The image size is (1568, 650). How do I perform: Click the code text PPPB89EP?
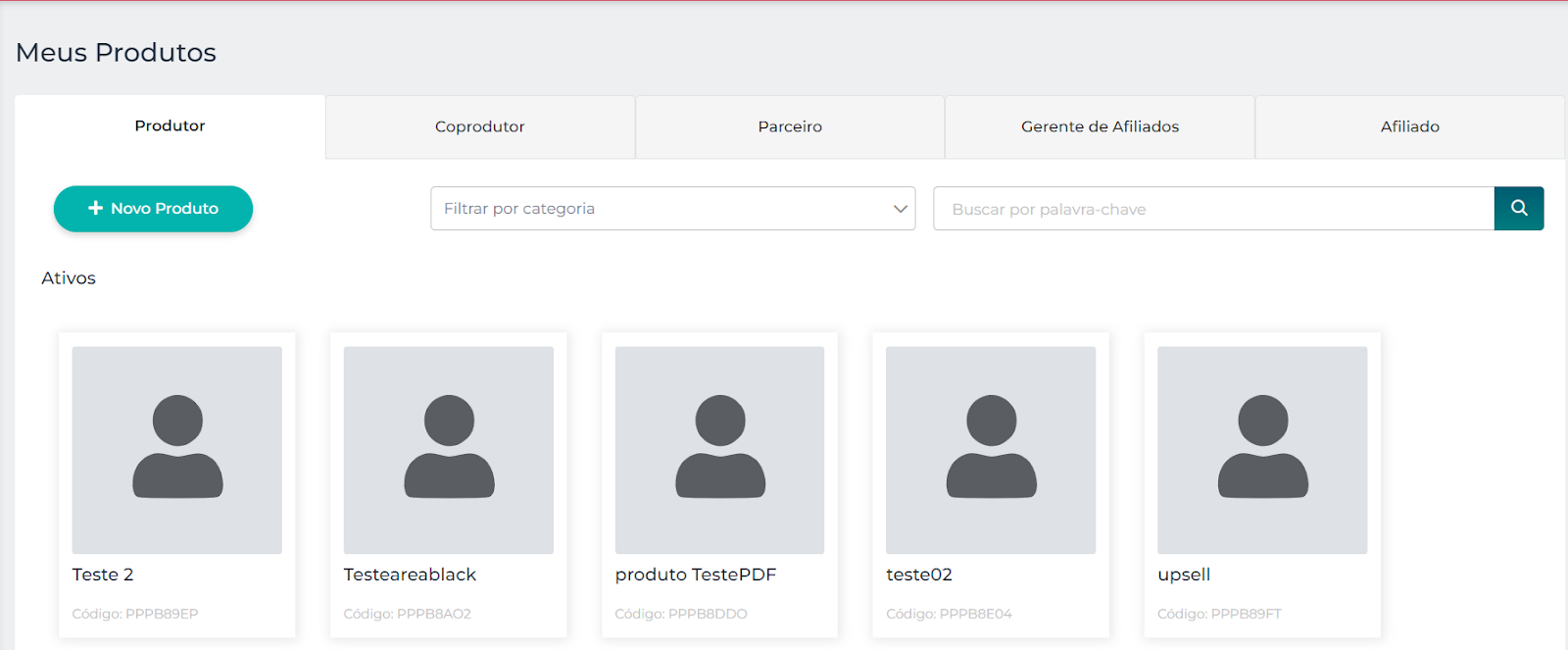[162, 614]
